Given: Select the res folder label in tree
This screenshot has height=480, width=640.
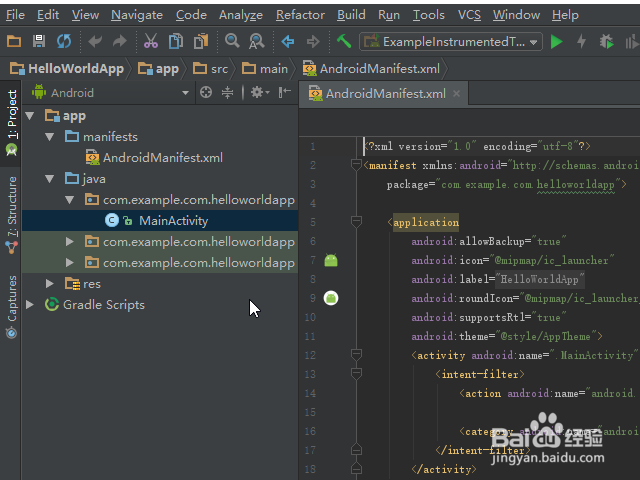Looking at the screenshot, I should point(91,284).
